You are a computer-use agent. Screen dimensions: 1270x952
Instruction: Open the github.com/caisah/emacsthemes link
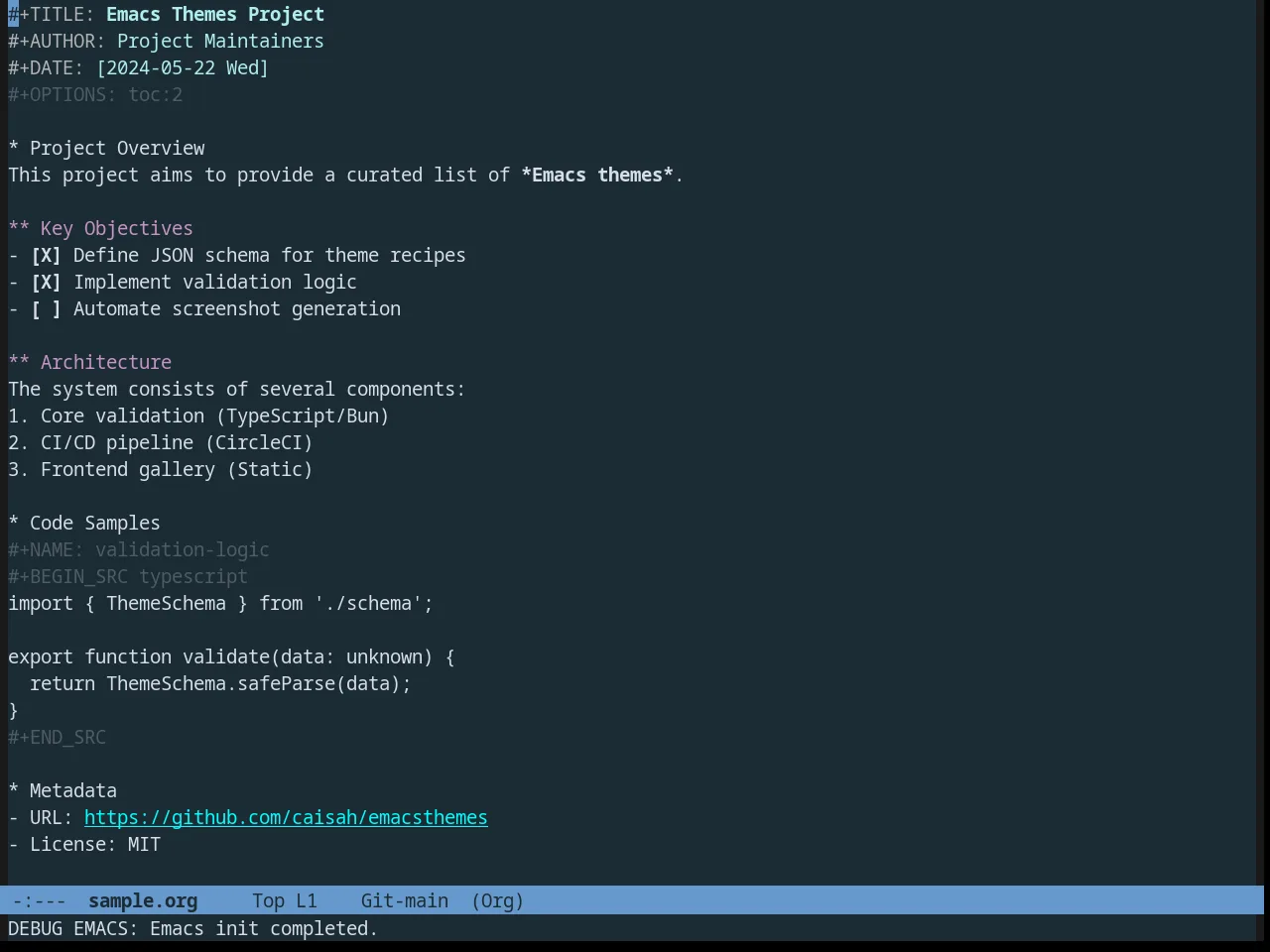286,817
